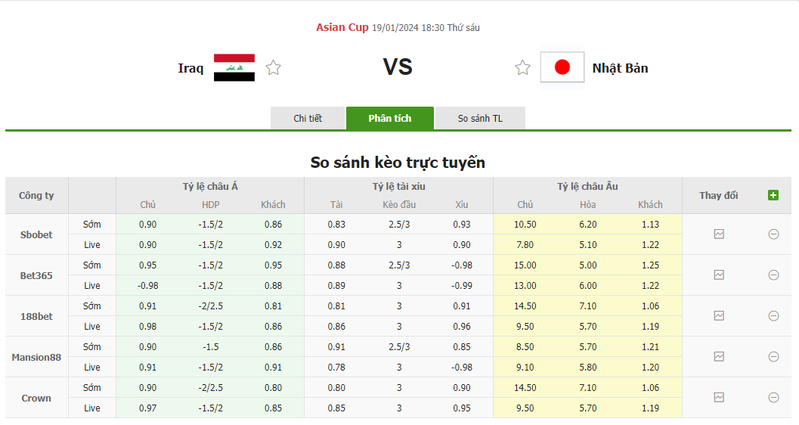Click Sbobet early draw odds 6.20
Screen dimensions: 799x425
click(588, 224)
